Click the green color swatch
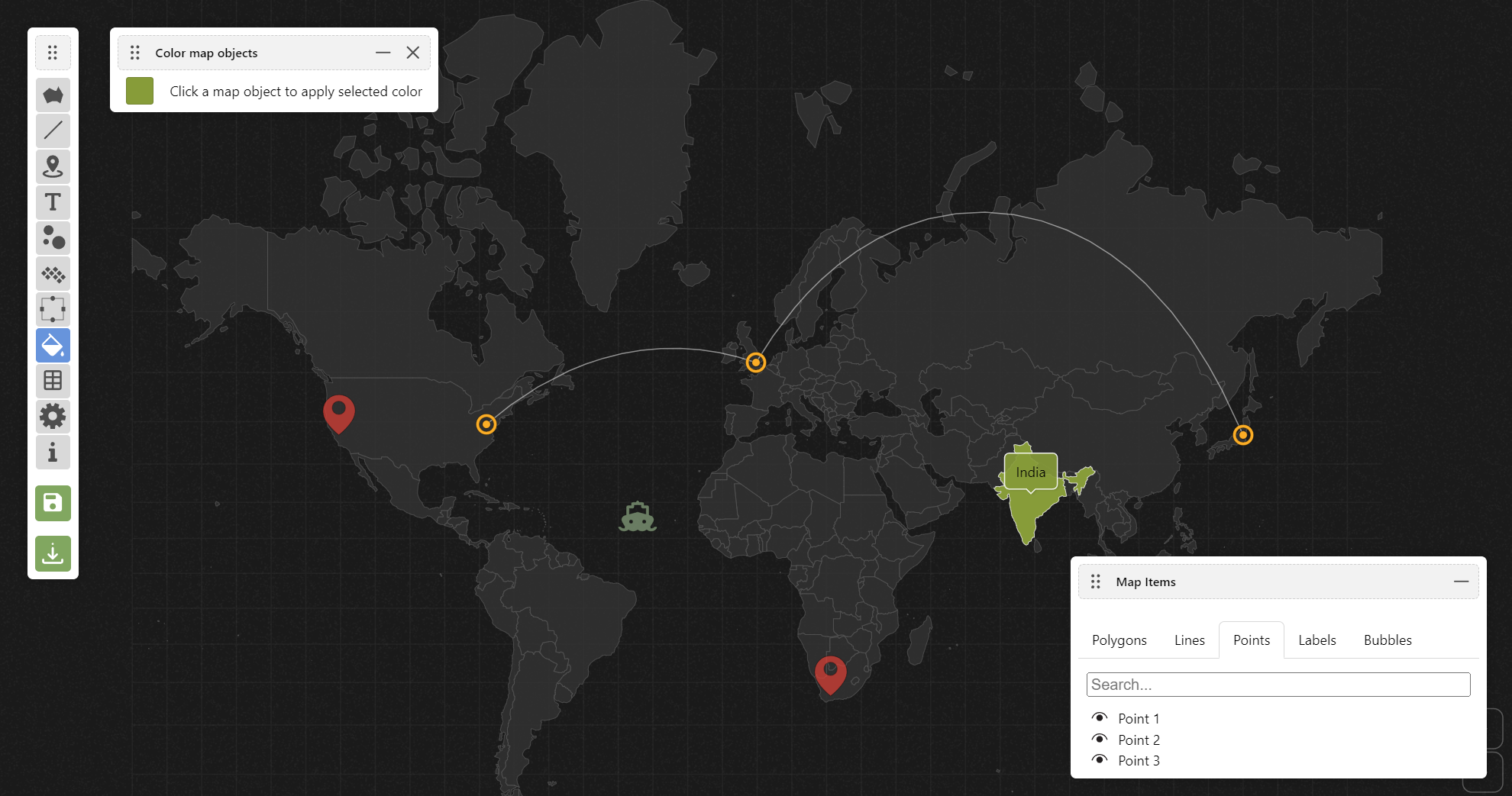 pyautogui.click(x=140, y=90)
